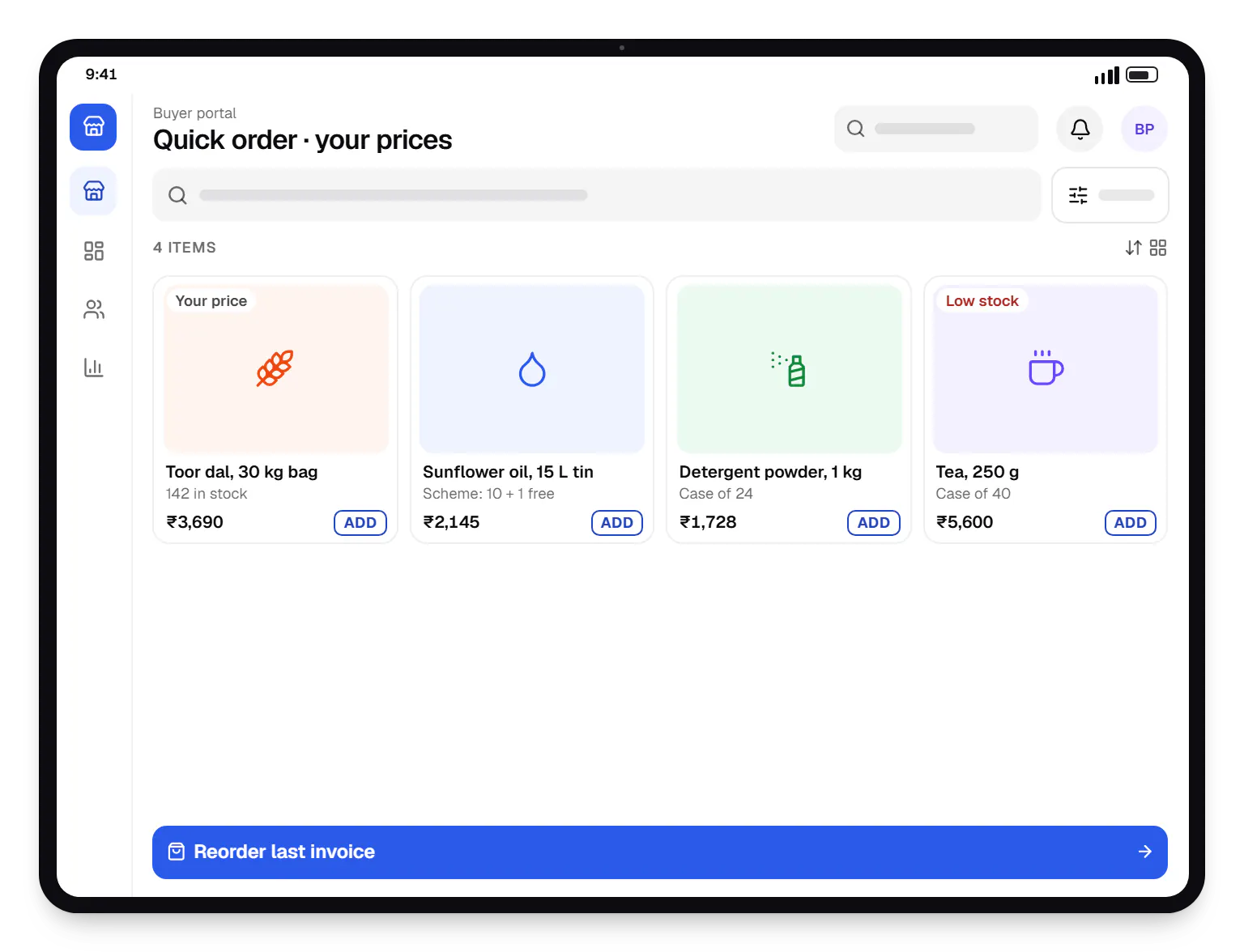Screen dimensions: 1244x952
Task: Add Tea, 250 g to order
Action: [1131, 523]
